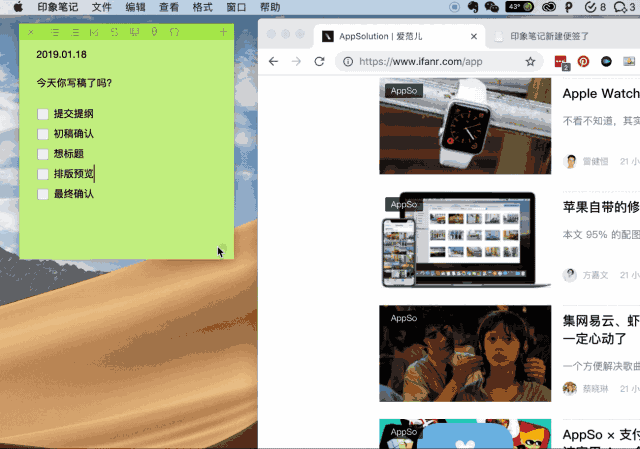Click the WeChat icon in the menu bar

pyautogui.click(x=492, y=7)
